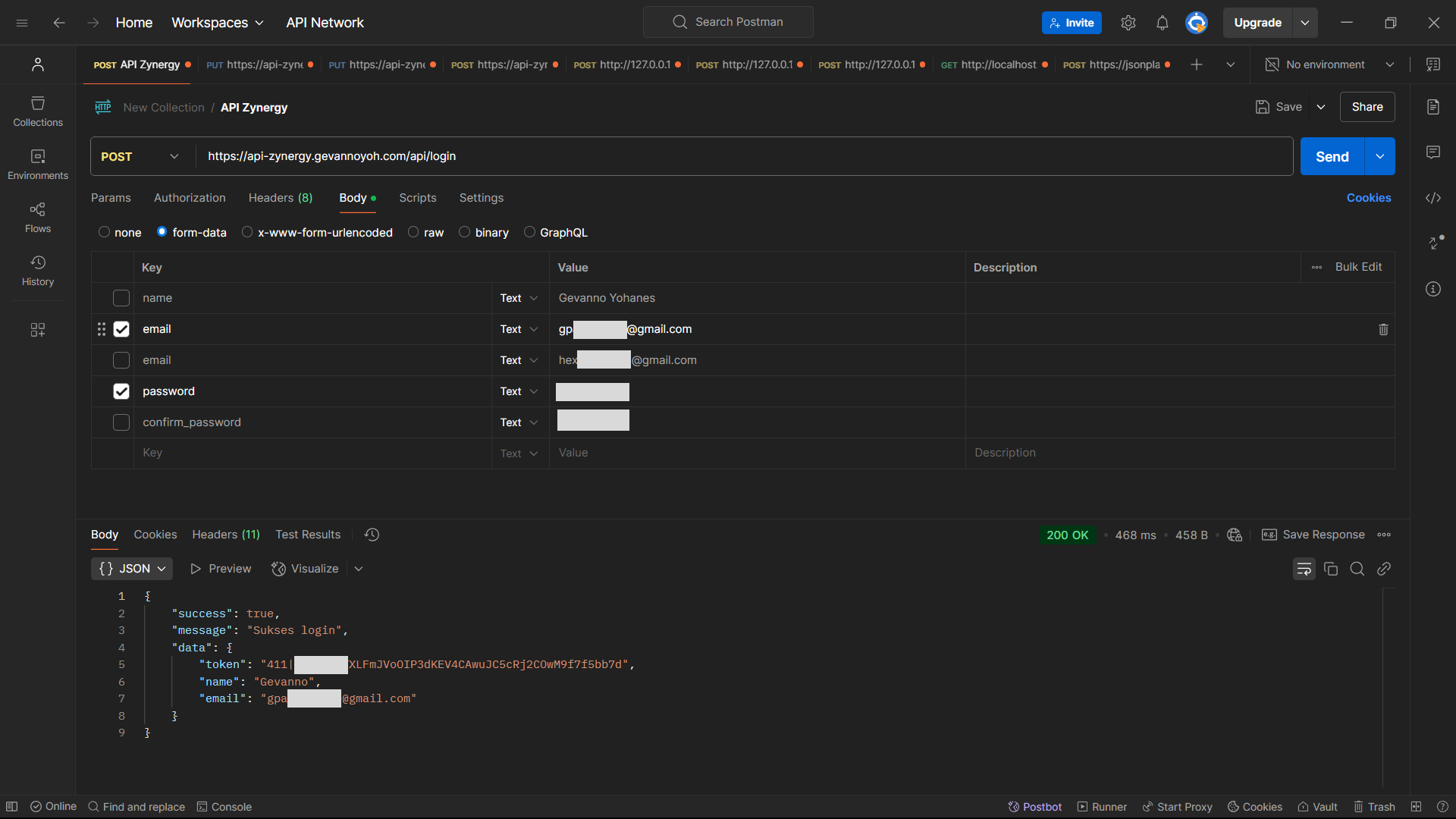The height and width of the screenshot is (819, 1456).
Task: Open the Text type dropdown for password
Action: [519, 391]
